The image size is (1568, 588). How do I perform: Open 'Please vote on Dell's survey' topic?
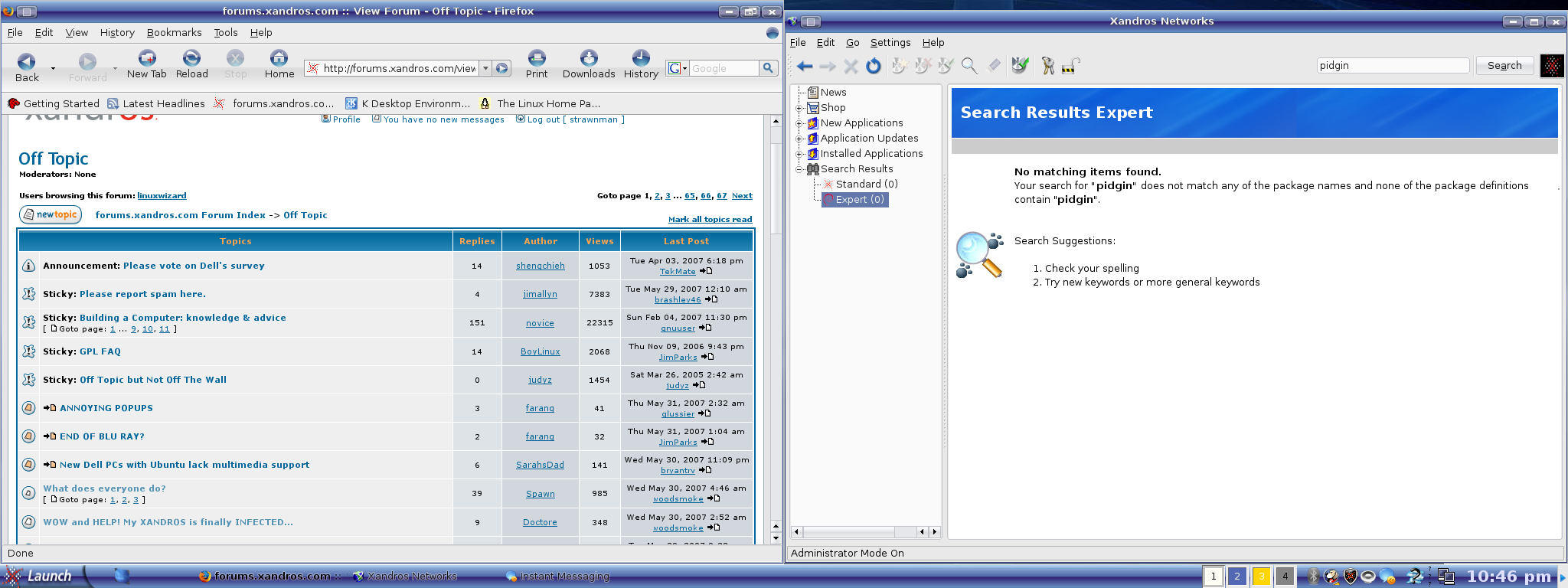pos(194,266)
